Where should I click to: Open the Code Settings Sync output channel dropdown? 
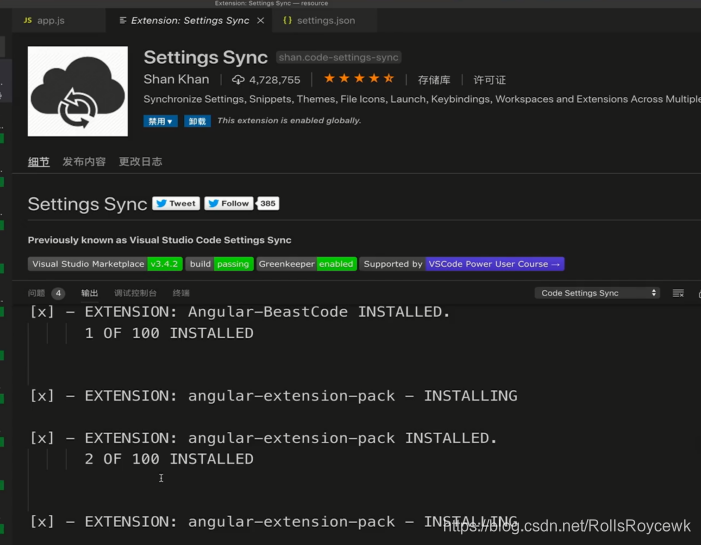click(597, 293)
